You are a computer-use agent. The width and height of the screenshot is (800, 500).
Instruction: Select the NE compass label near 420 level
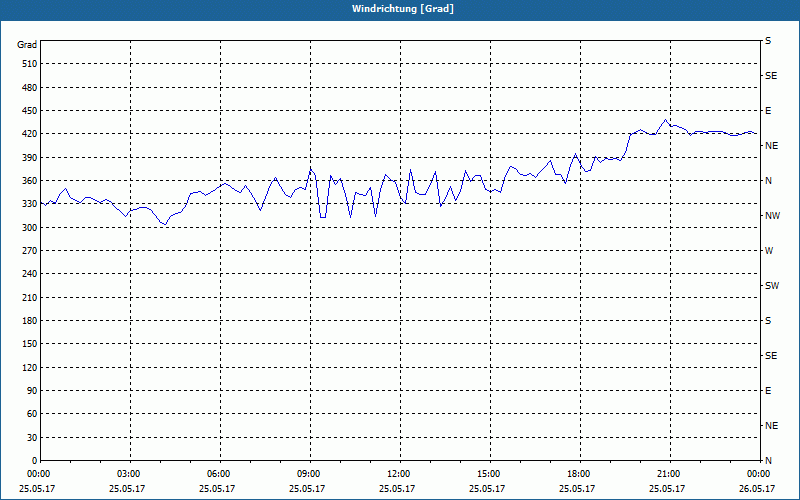coord(771,146)
